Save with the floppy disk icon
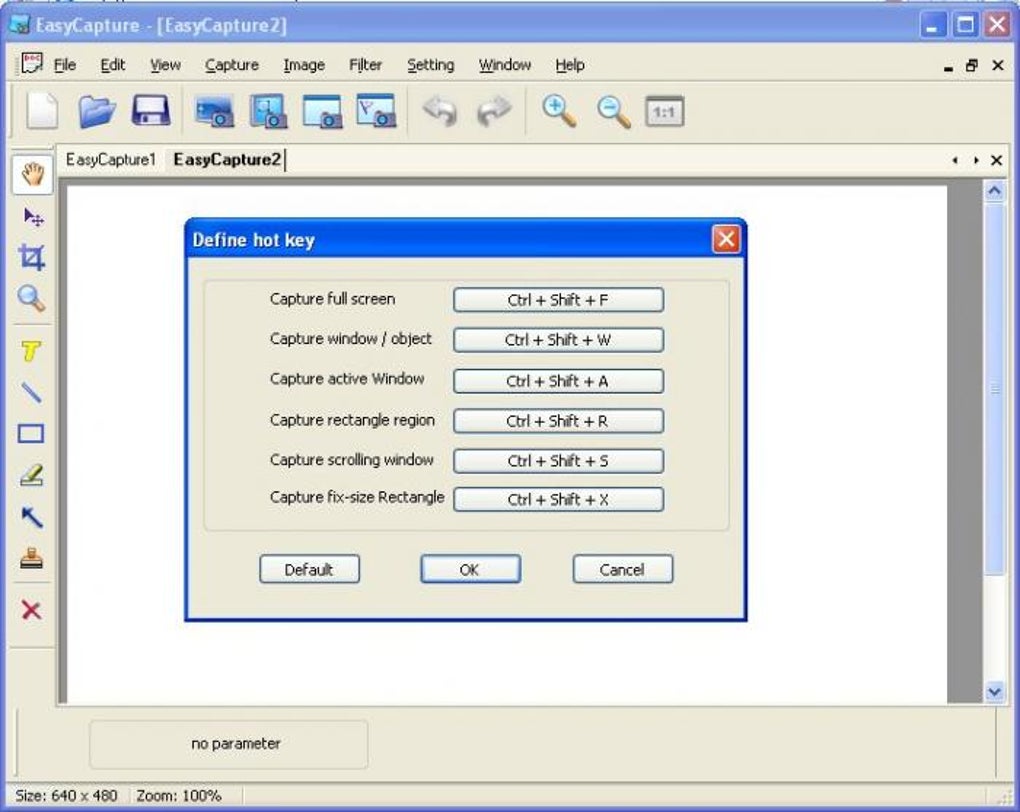This screenshot has height=812, width=1020. coord(151,111)
